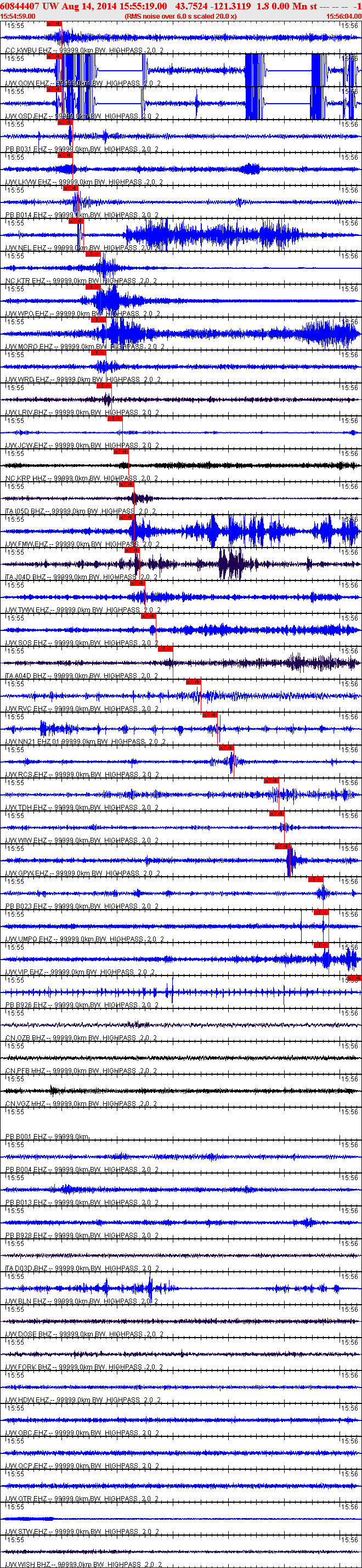Click the UW.LKVW EHZ station label
This screenshot has height=1568, width=362.
[84, 182]
